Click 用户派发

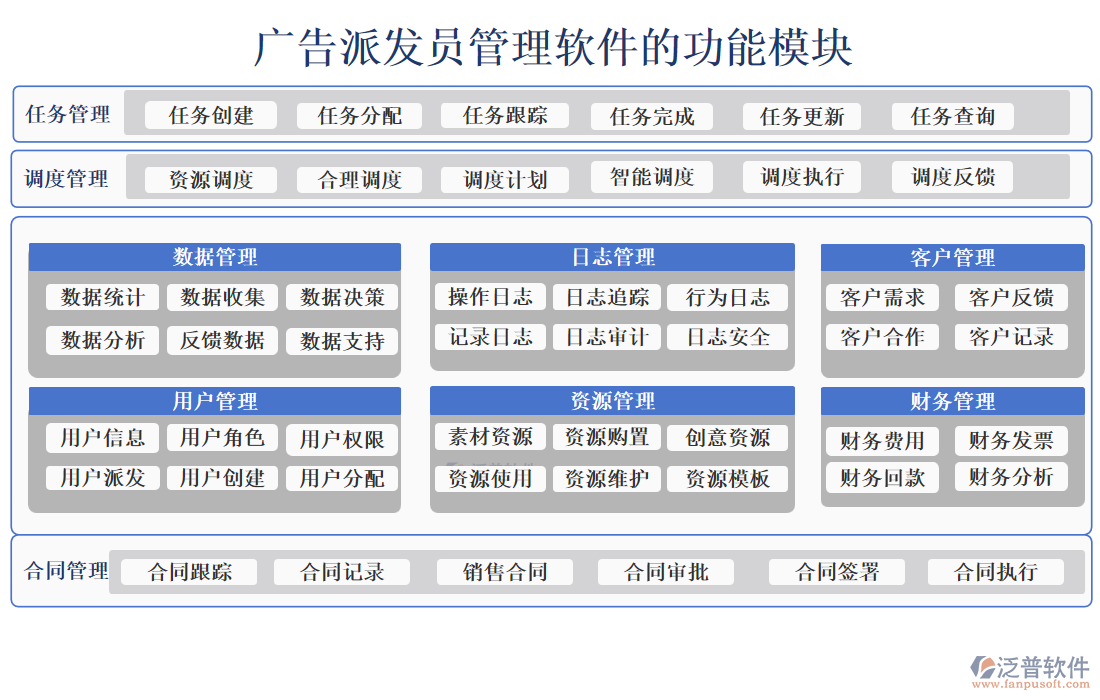point(101,478)
